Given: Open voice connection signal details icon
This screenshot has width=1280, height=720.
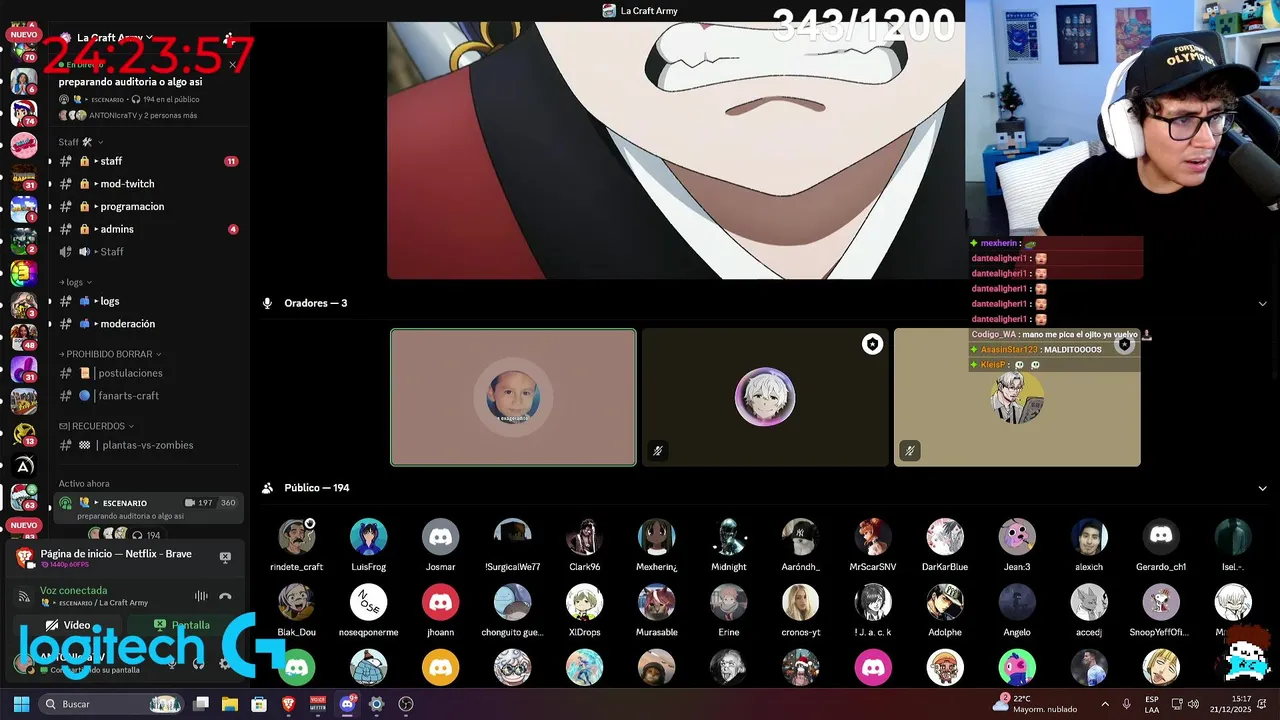Looking at the screenshot, I should pyautogui.click(x=24, y=596).
